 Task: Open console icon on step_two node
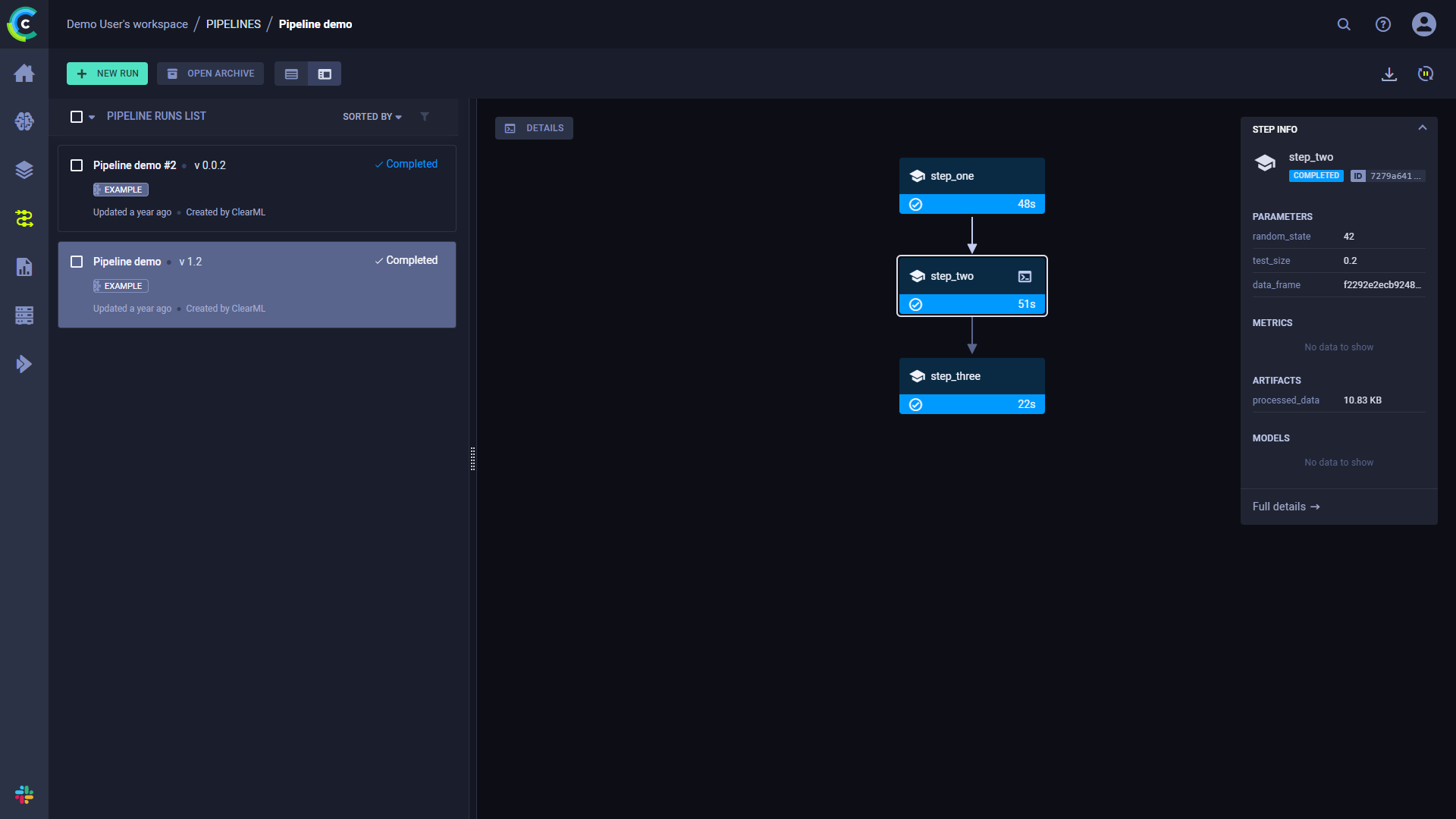click(x=1025, y=277)
